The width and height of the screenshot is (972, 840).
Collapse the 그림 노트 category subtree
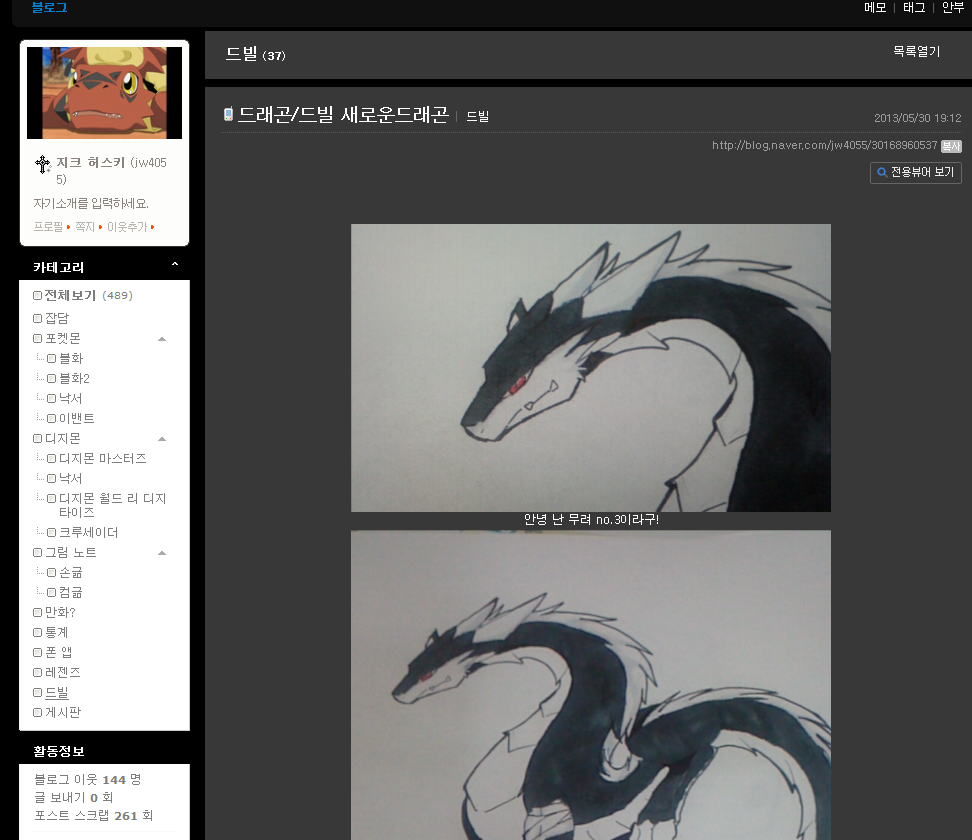162,553
